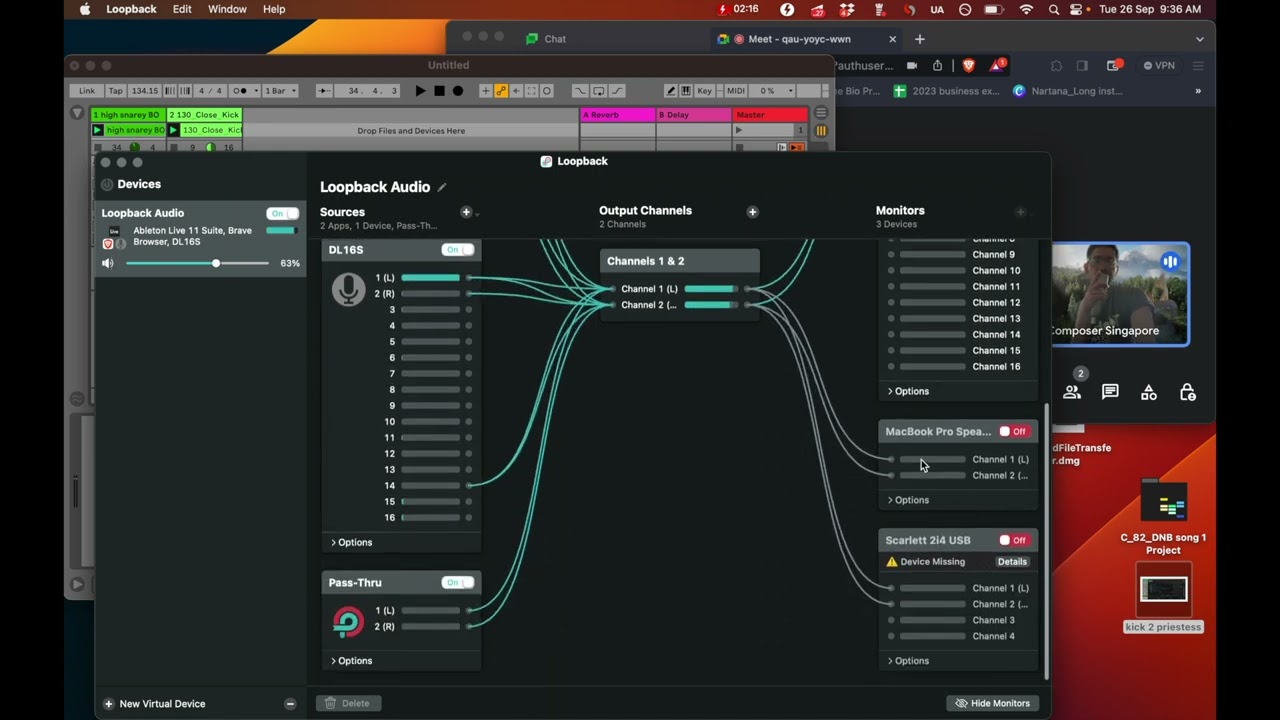Open Brave tab search chevron
Screen dimensions: 1280x720
[x=1199, y=39]
